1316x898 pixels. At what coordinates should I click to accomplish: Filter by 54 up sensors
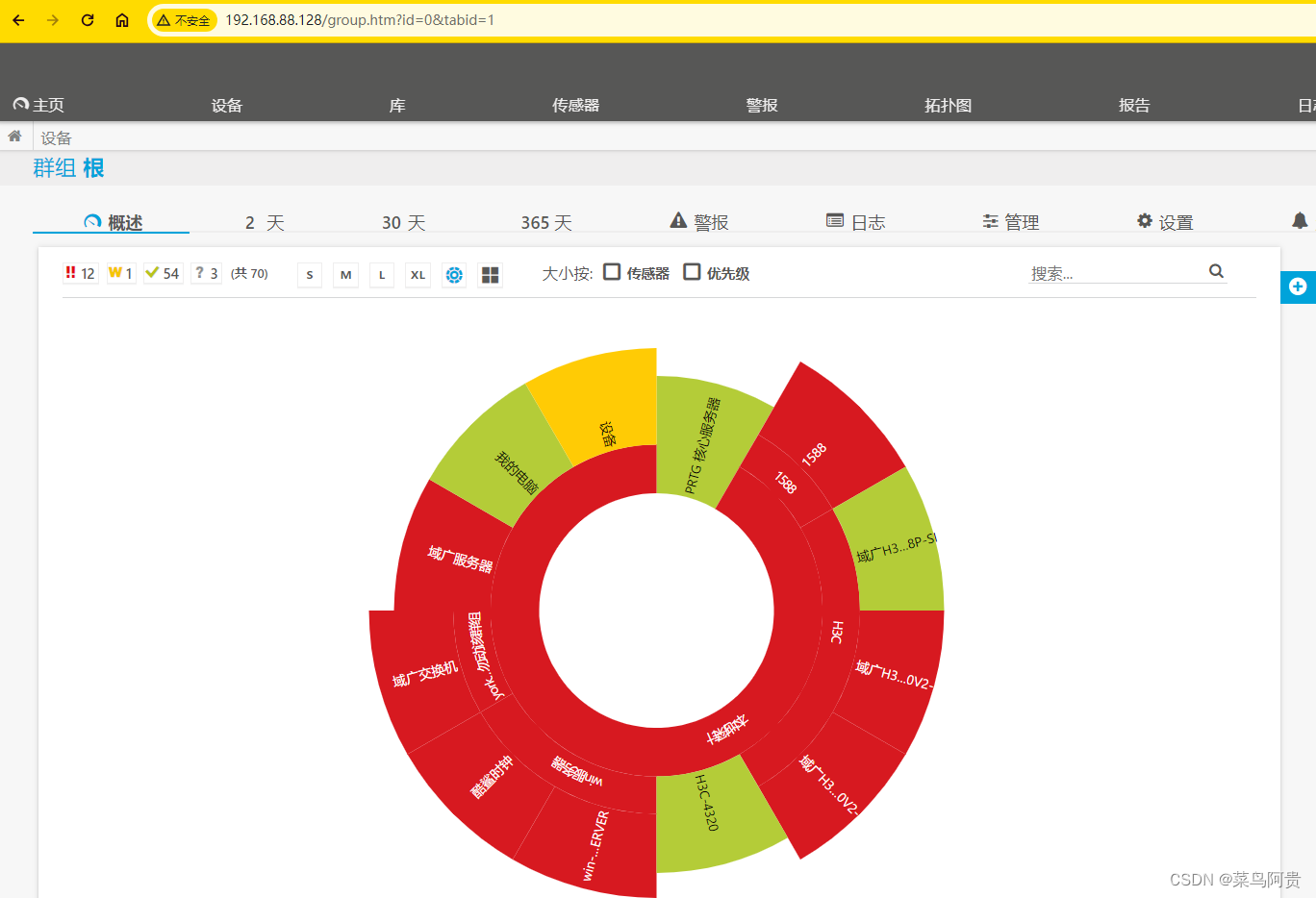163,273
